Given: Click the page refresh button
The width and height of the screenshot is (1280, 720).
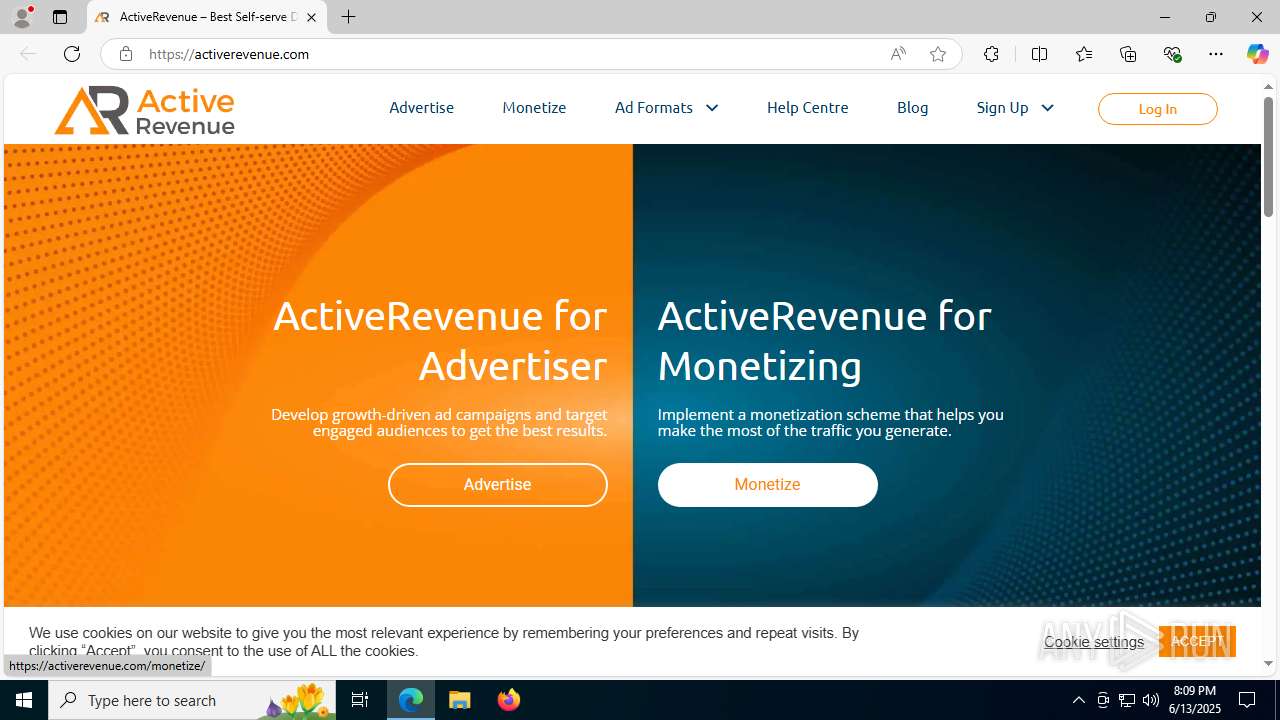Looking at the screenshot, I should pos(72,54).
